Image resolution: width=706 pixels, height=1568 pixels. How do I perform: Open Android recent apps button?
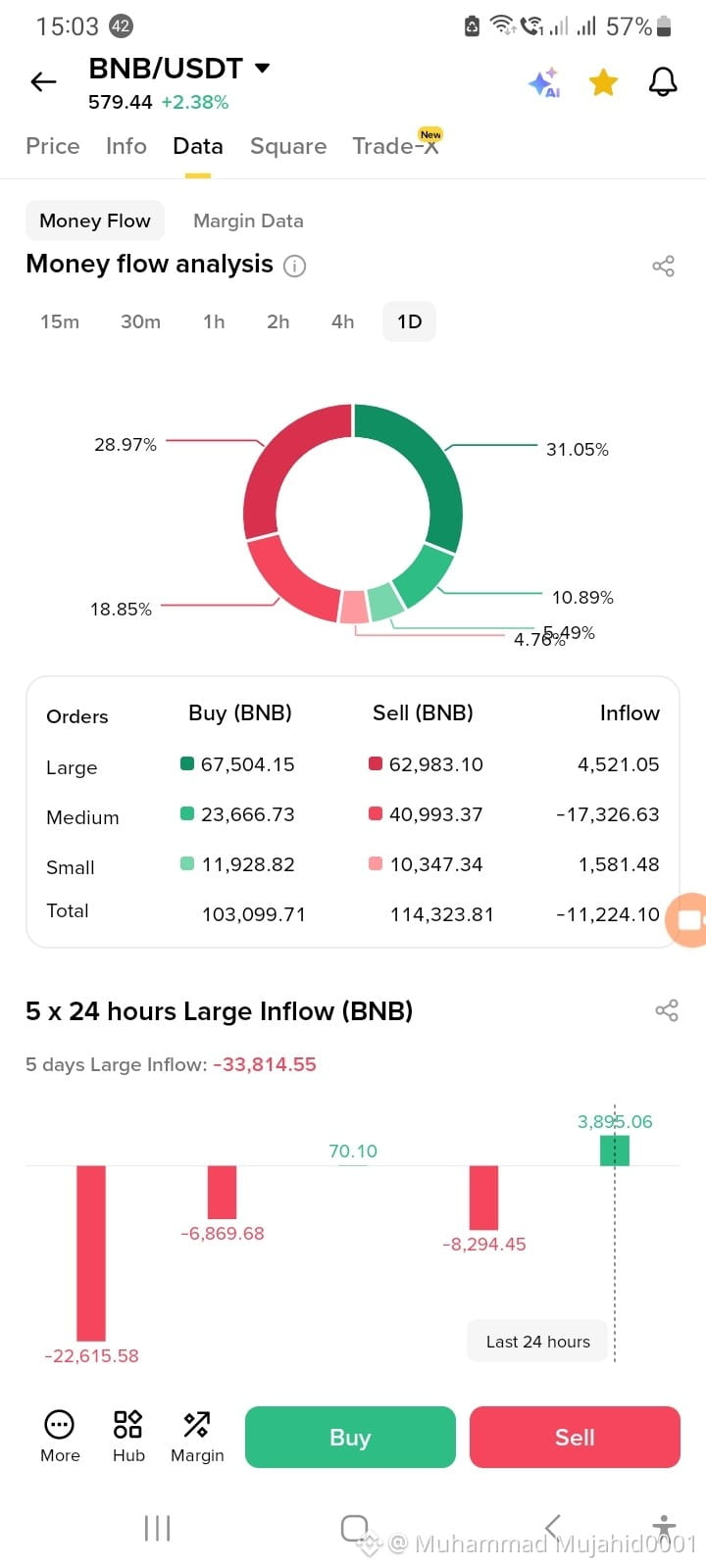tap(157, 1528)
